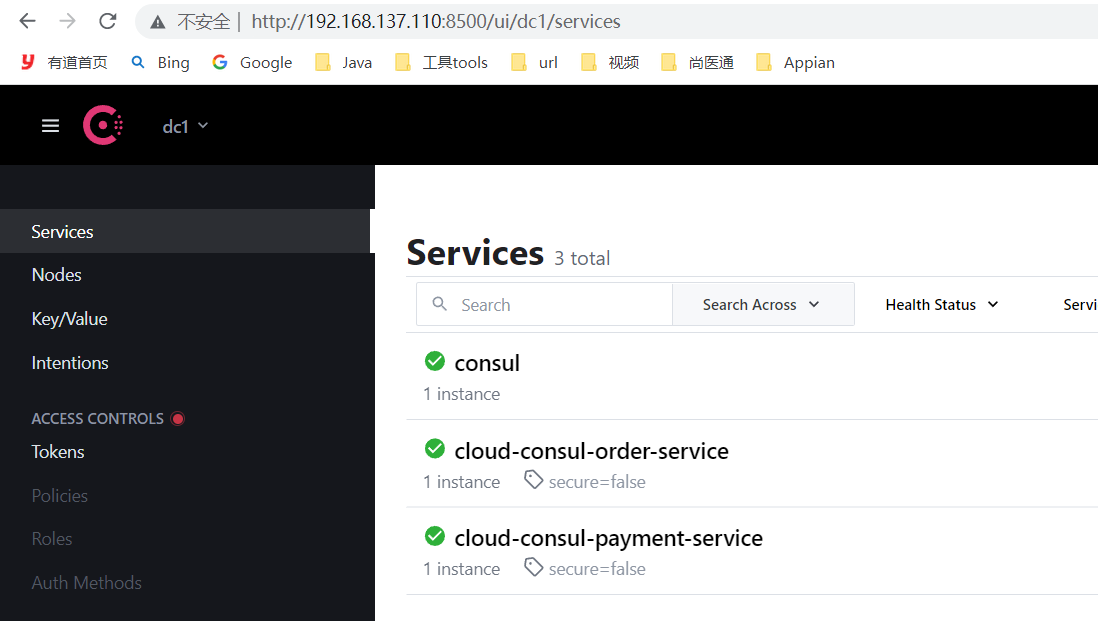Click the '3 total' services count
This screenshot has width=1098, height=621.
[x=582, y=258]
